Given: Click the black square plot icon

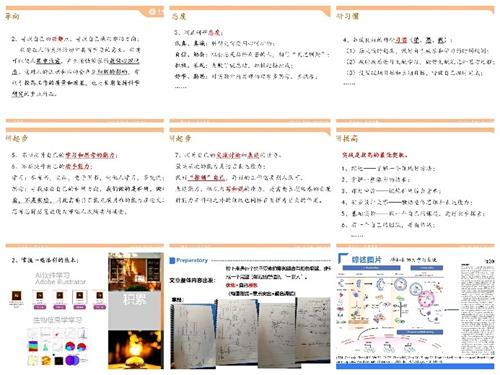Looking at the screenshot, I should tap(59, 360).
